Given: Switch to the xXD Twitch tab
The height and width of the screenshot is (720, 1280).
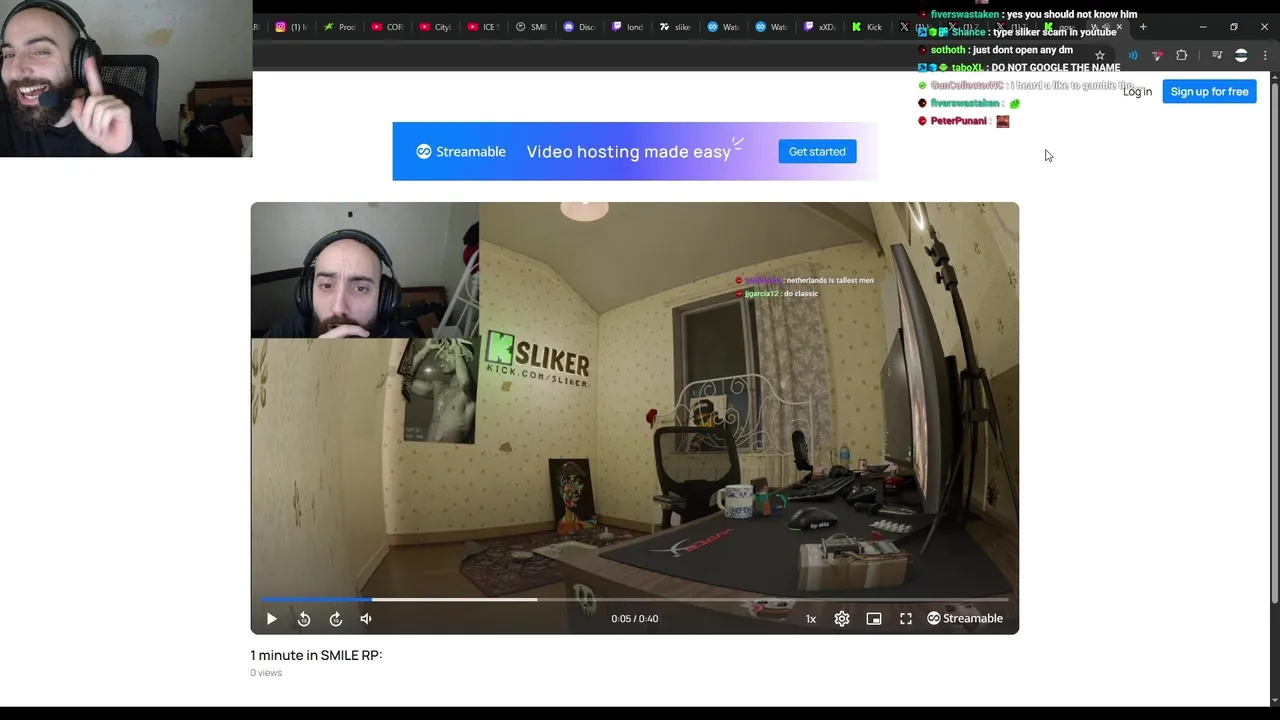Looking at the screenshot, I should (x=819, y=27).
